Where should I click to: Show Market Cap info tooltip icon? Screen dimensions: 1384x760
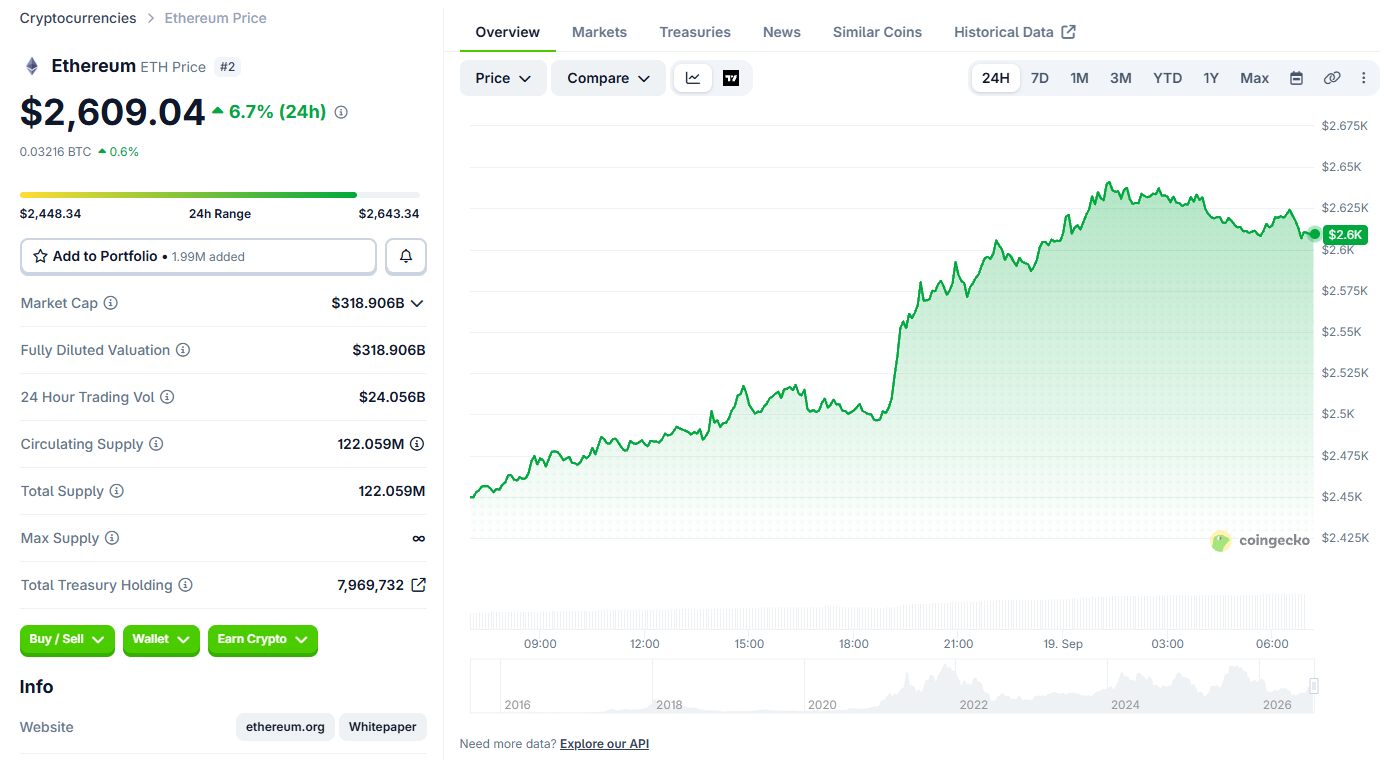point(111,303)
